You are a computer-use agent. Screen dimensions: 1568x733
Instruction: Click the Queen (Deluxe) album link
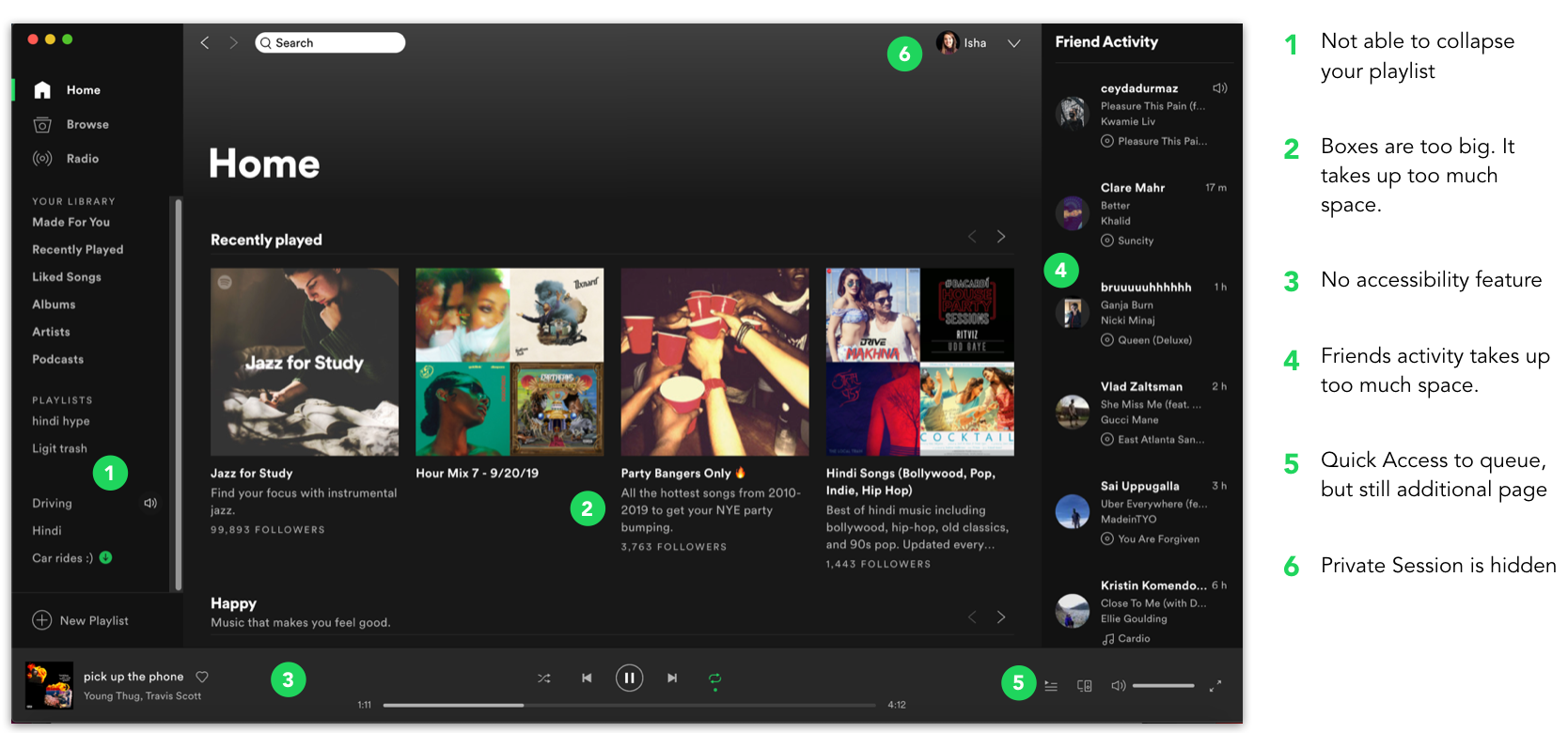pos(1154,340)
